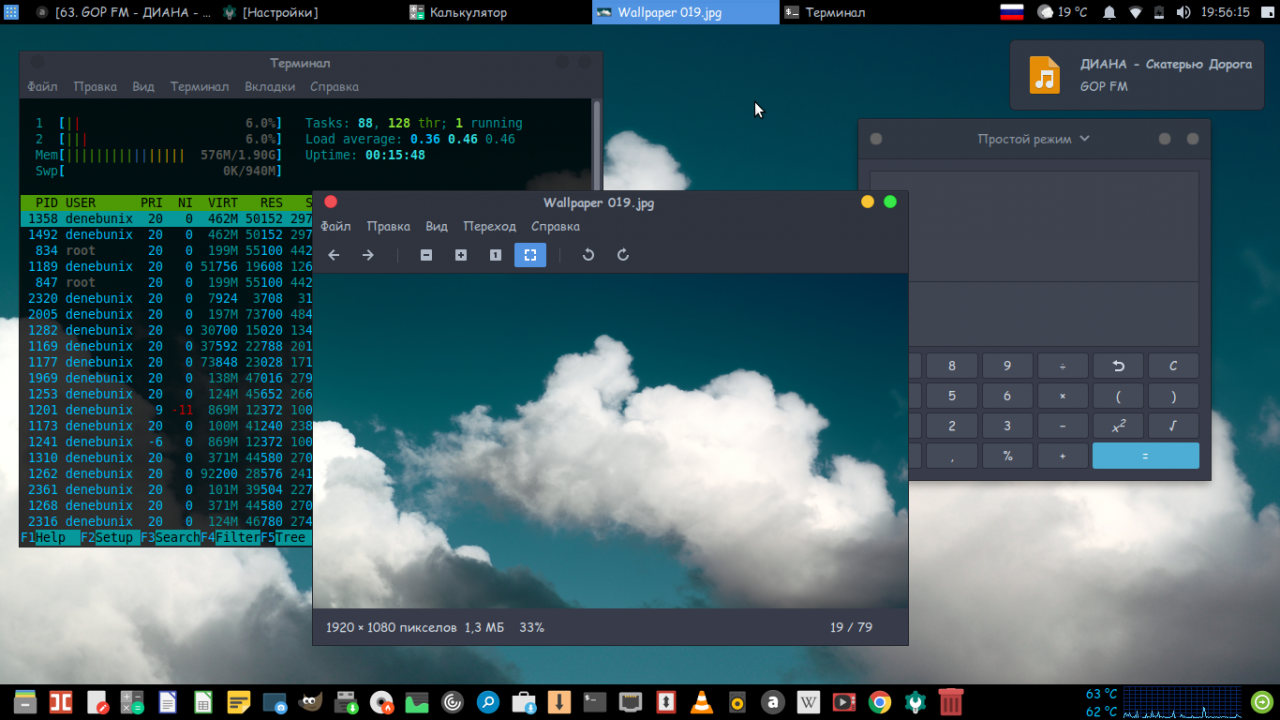The width and height of the screenshot is (1280, 720).
Task: Expand the Простой режим mode dropdown
Action: [1033, 139]
